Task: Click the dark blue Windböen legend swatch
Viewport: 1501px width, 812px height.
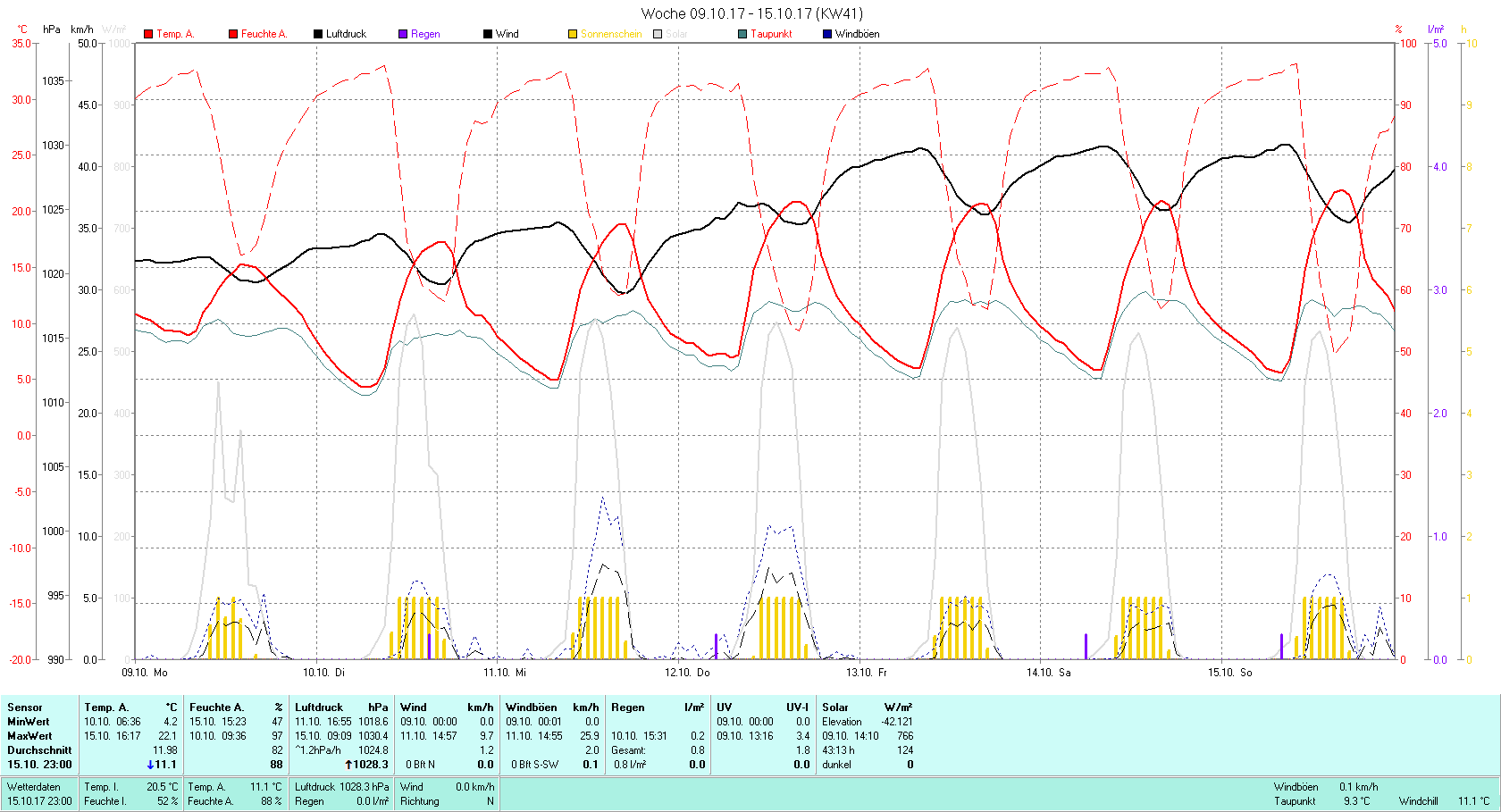Action: click(827, 34)
